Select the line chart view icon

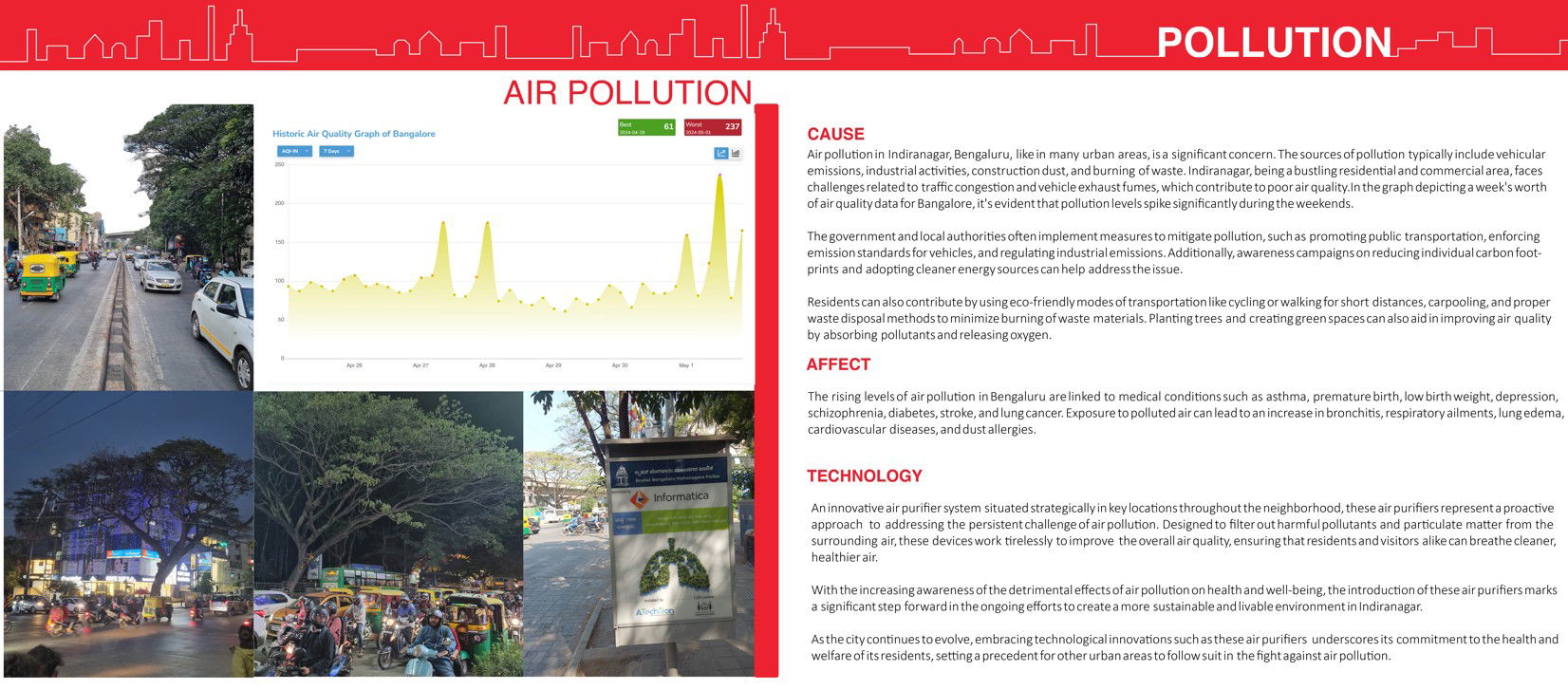click(x=721, y=153)
